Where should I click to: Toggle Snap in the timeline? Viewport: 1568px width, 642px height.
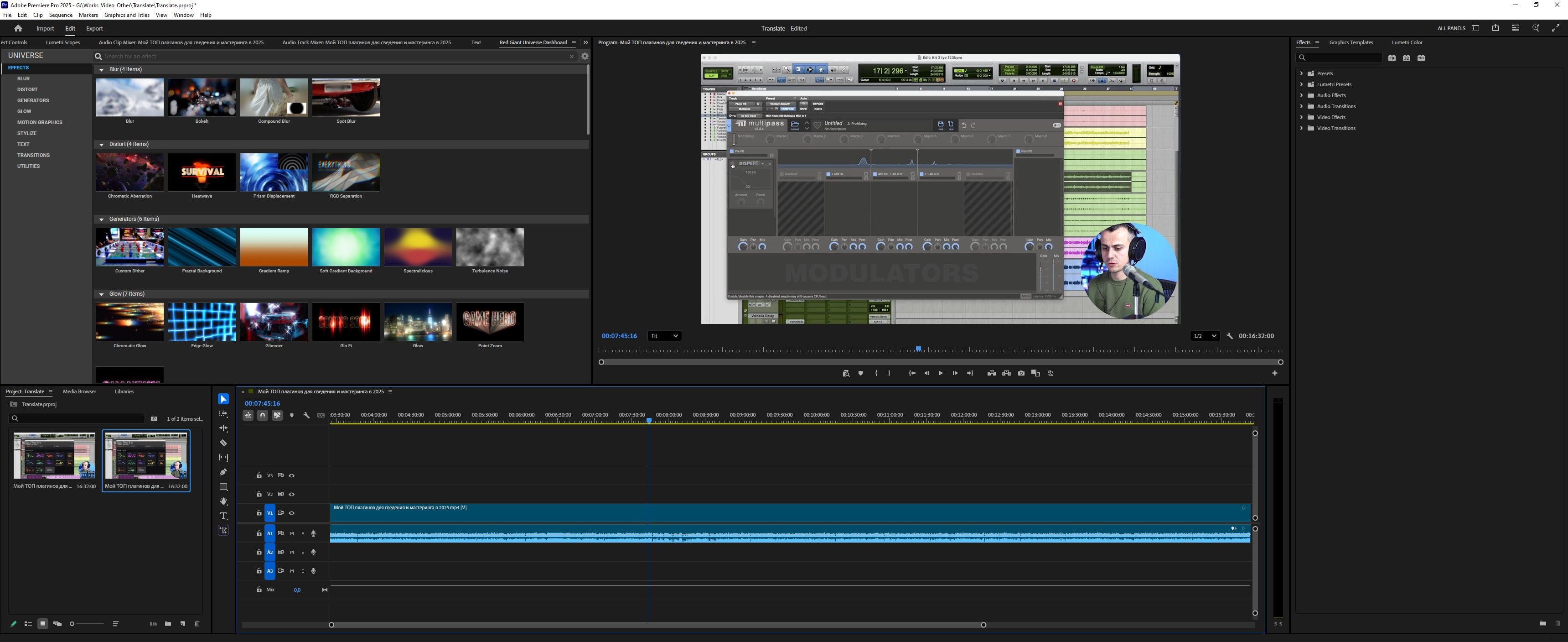(262, 415)
